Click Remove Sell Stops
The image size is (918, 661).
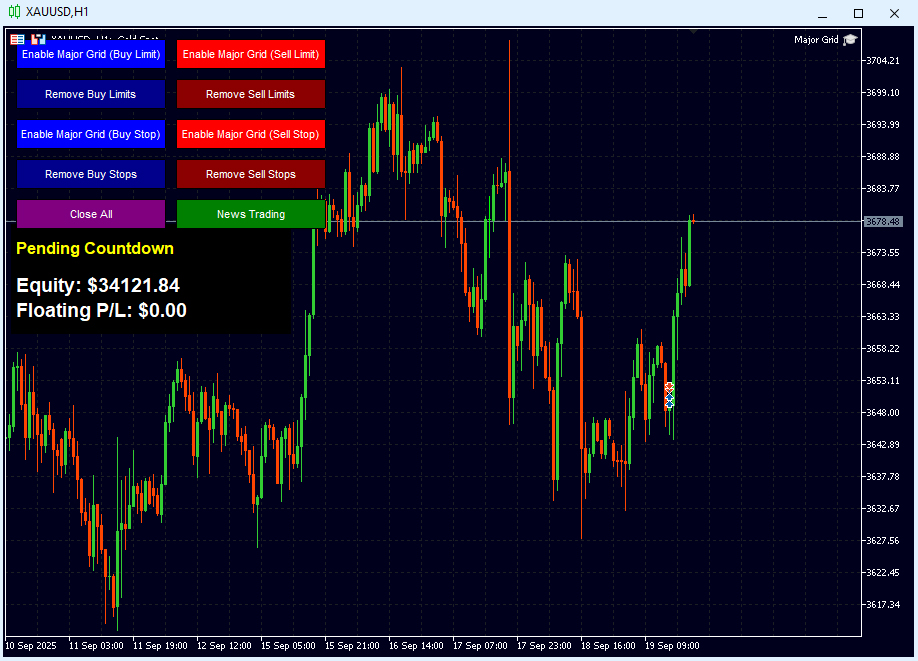click(x=251, y=174)
